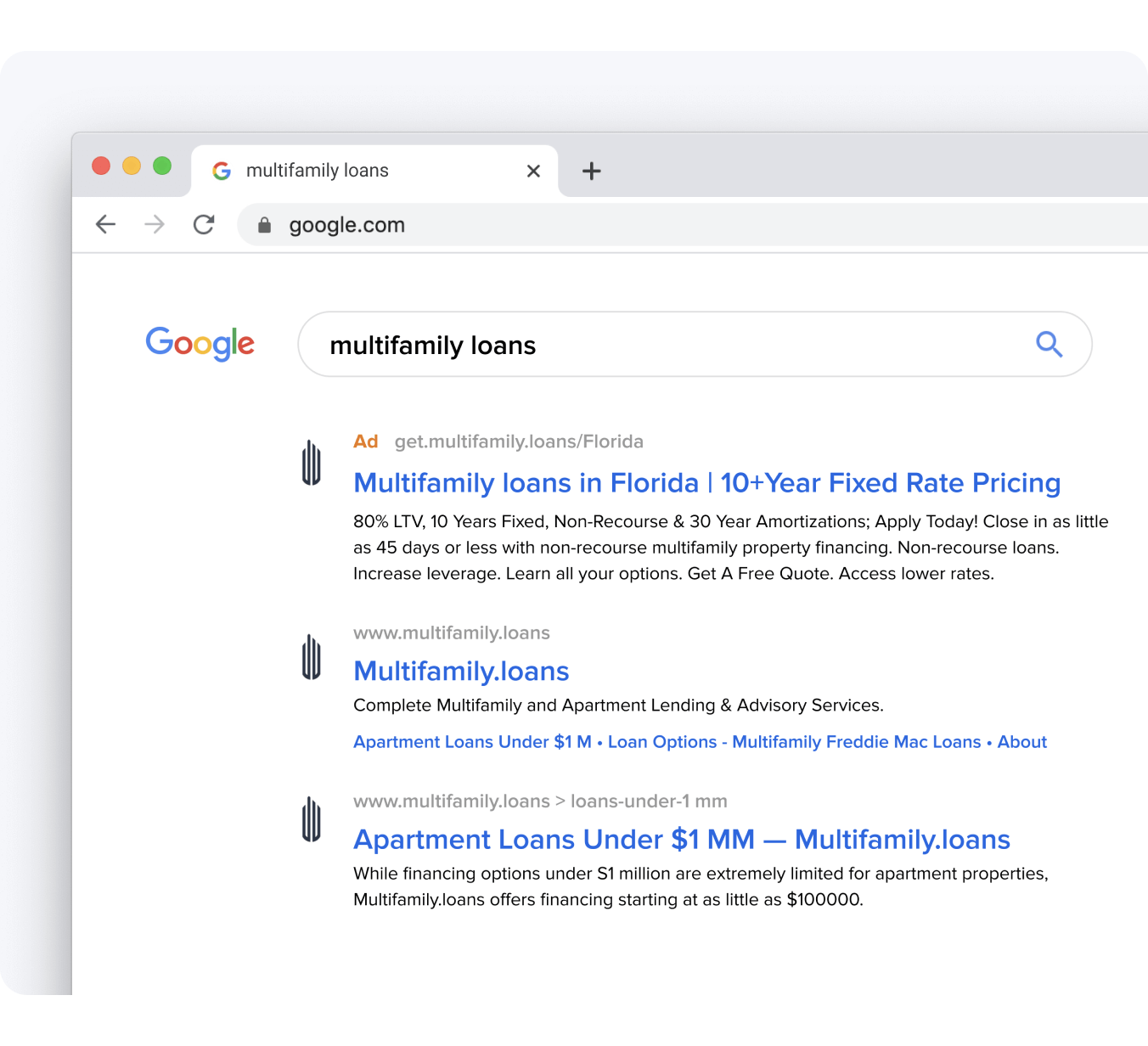Click the browser back arrow
The width and height of the screenshot is (1148, 1046).
click(105, 224)
